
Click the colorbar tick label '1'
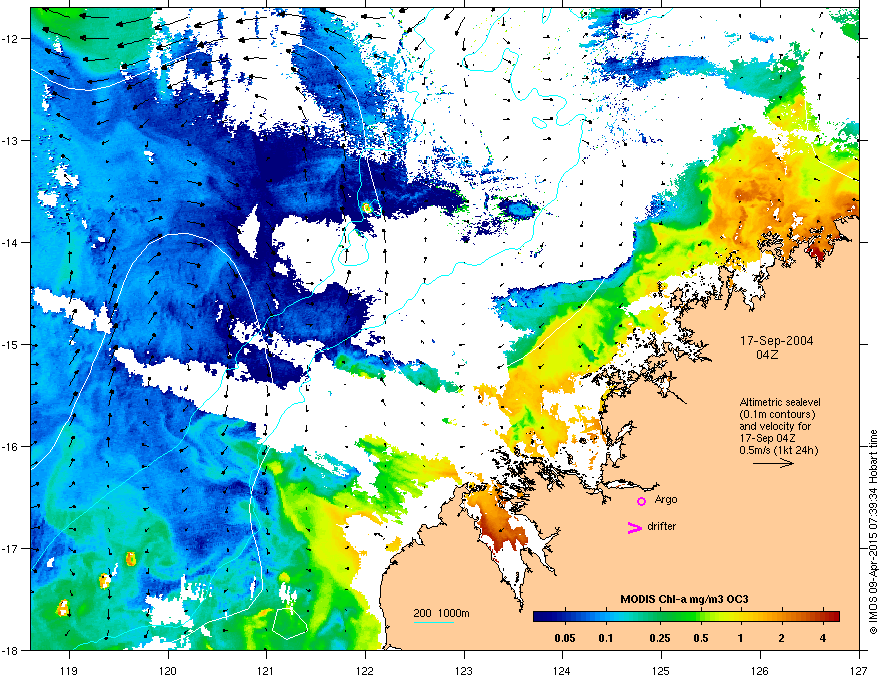(741, 638)
